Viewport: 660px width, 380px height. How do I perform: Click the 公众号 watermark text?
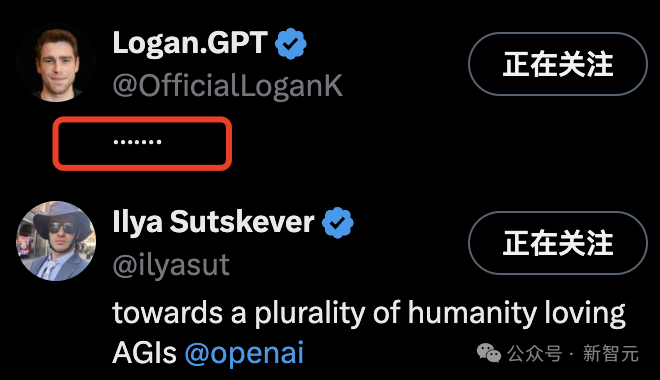pos(535,353)
